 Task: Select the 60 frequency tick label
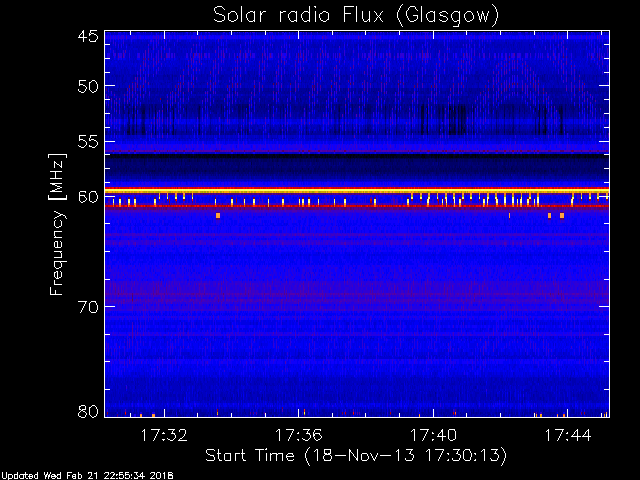pyautogui.click(x=88, y=197)
